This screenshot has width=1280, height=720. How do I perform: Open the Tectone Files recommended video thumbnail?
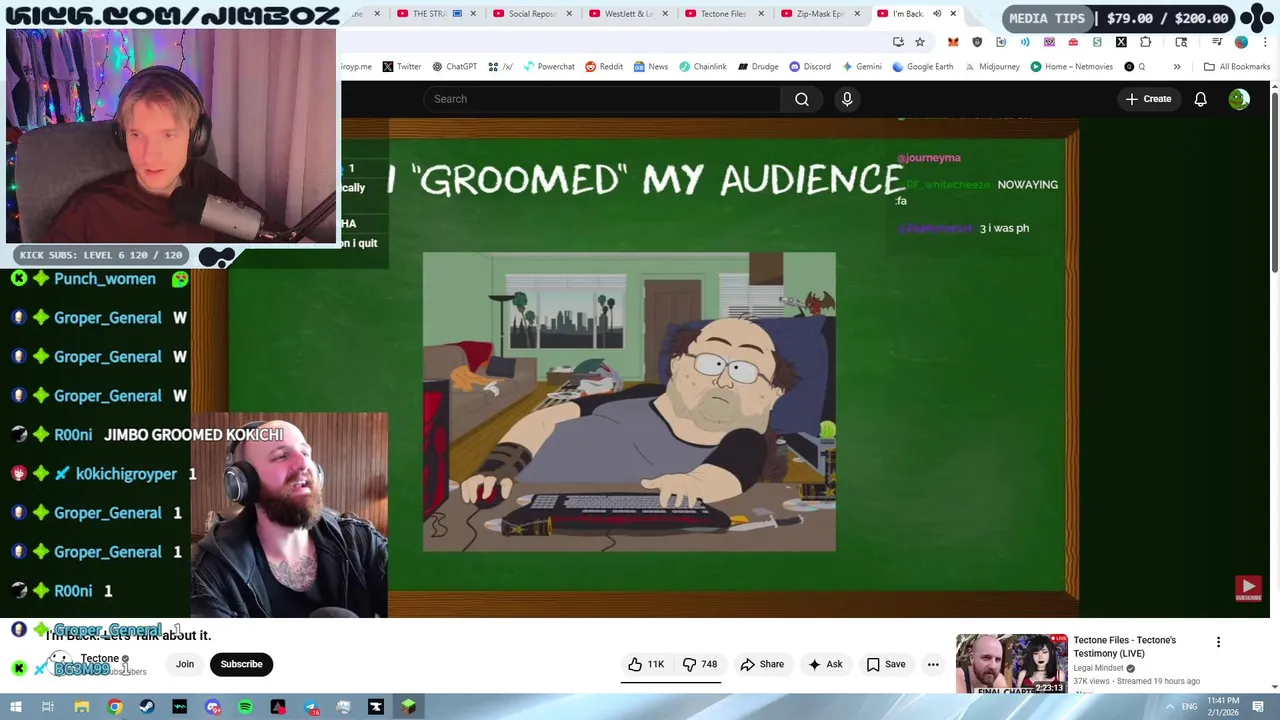coord(1011,664)
